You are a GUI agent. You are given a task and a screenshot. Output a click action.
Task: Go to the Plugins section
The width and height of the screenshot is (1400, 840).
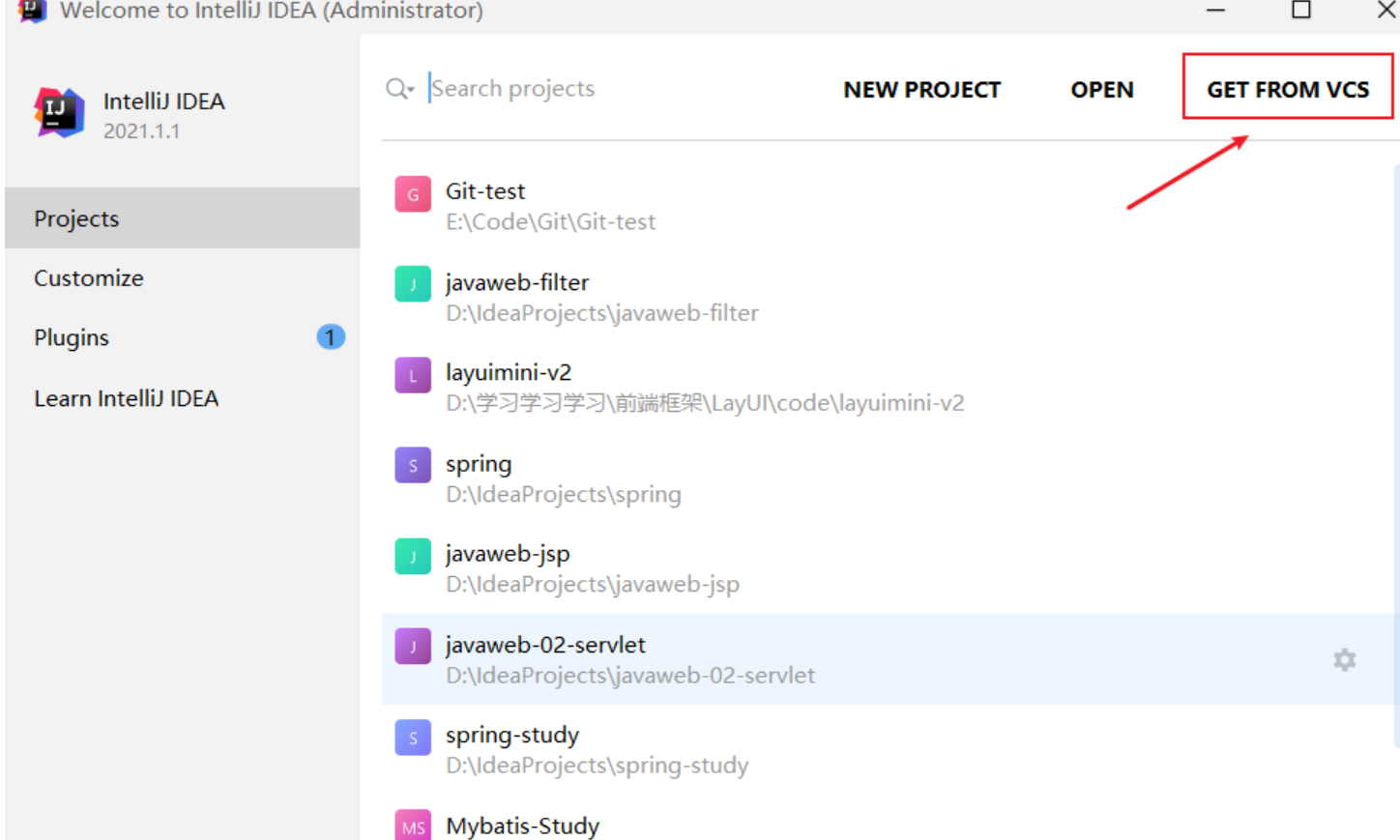pos(183,337)
